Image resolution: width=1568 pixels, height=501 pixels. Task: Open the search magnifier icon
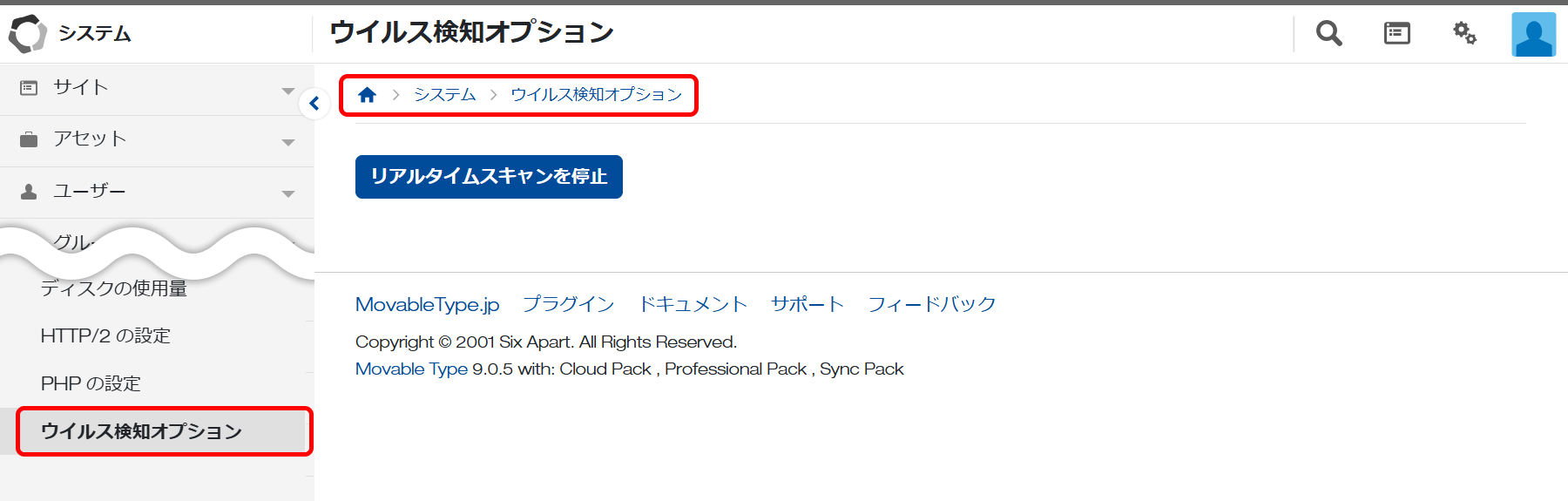(1328, 34)
